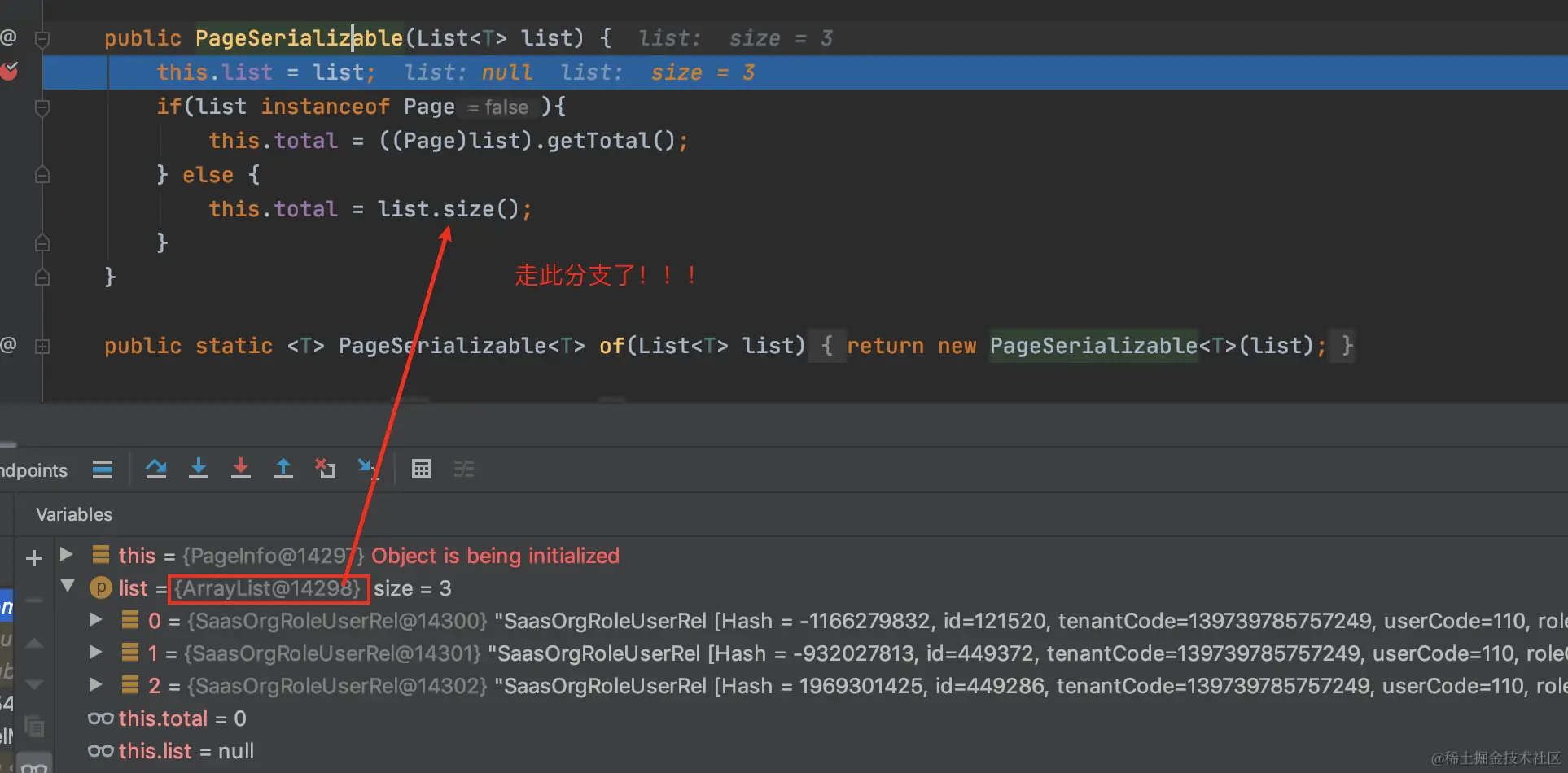Select the Variables panel tab
Viewport: 1568px width, 773px height.
pyautogui.click(x=74, y=514)
